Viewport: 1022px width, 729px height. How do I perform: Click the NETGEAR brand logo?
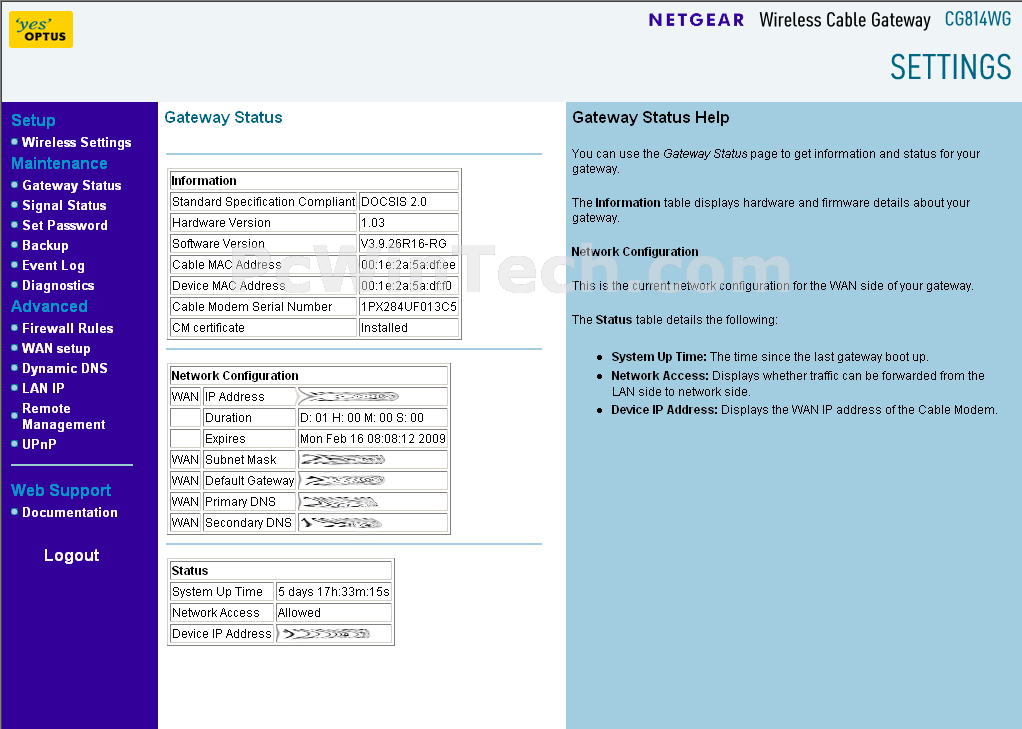click(696, 20)
